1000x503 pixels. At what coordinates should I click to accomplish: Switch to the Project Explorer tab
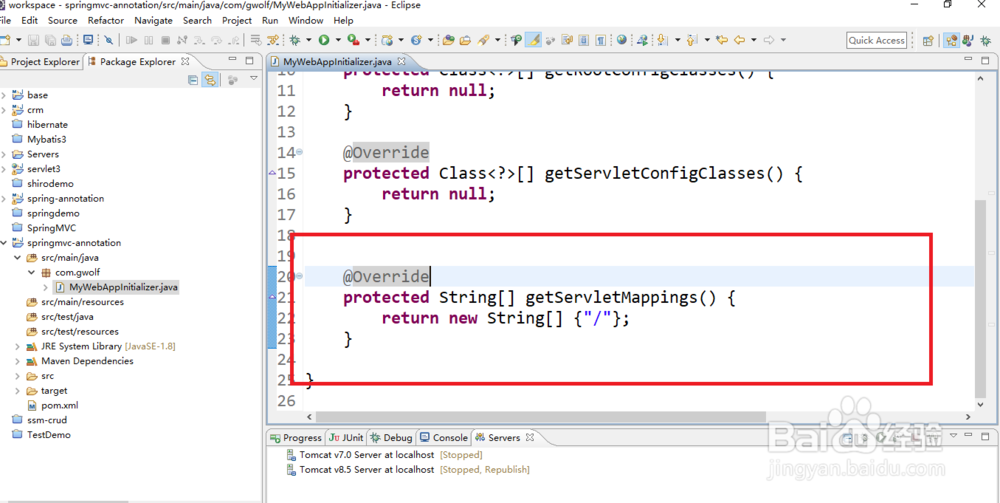coord(40,62)
